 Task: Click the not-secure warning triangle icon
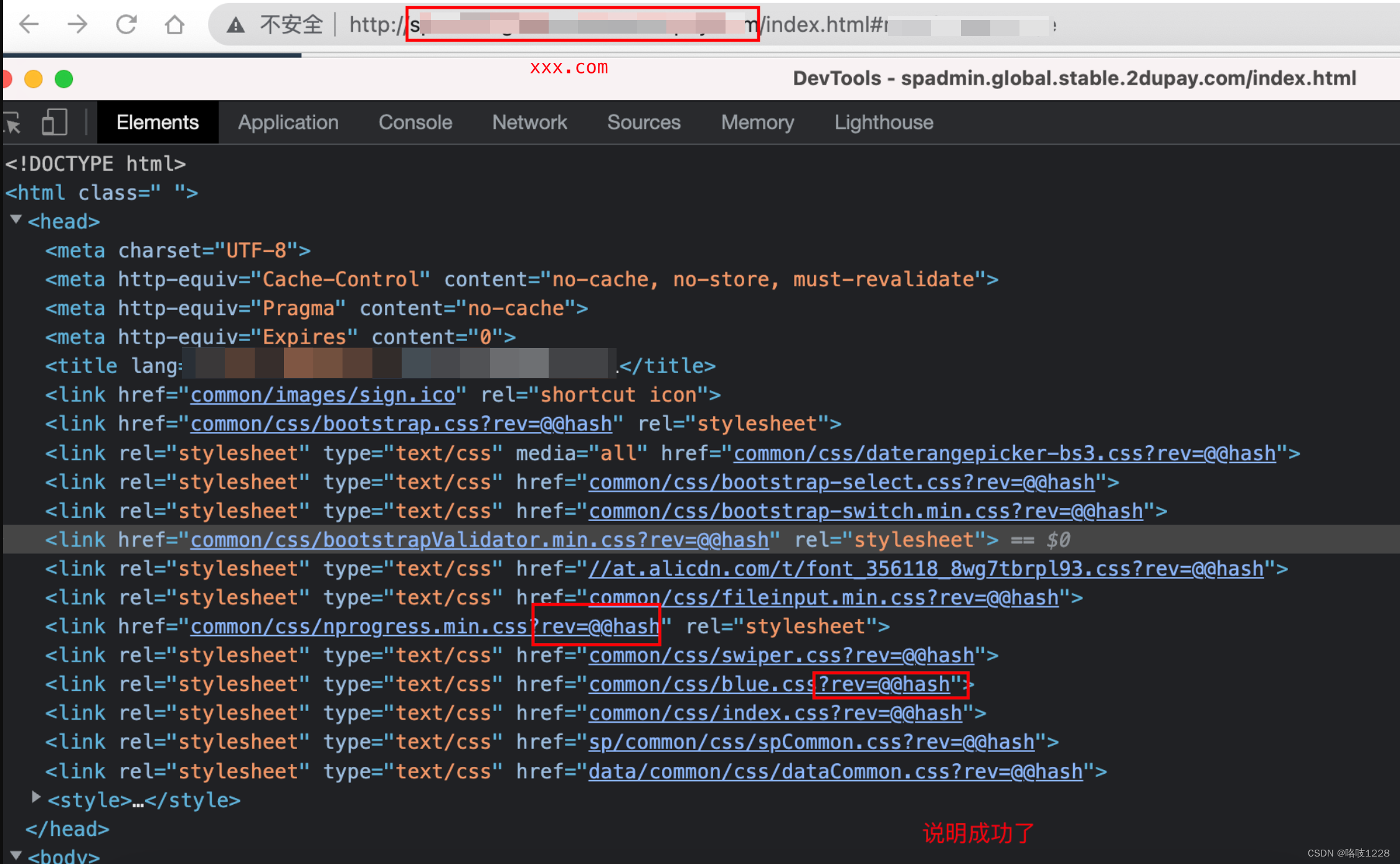point(235,26)
